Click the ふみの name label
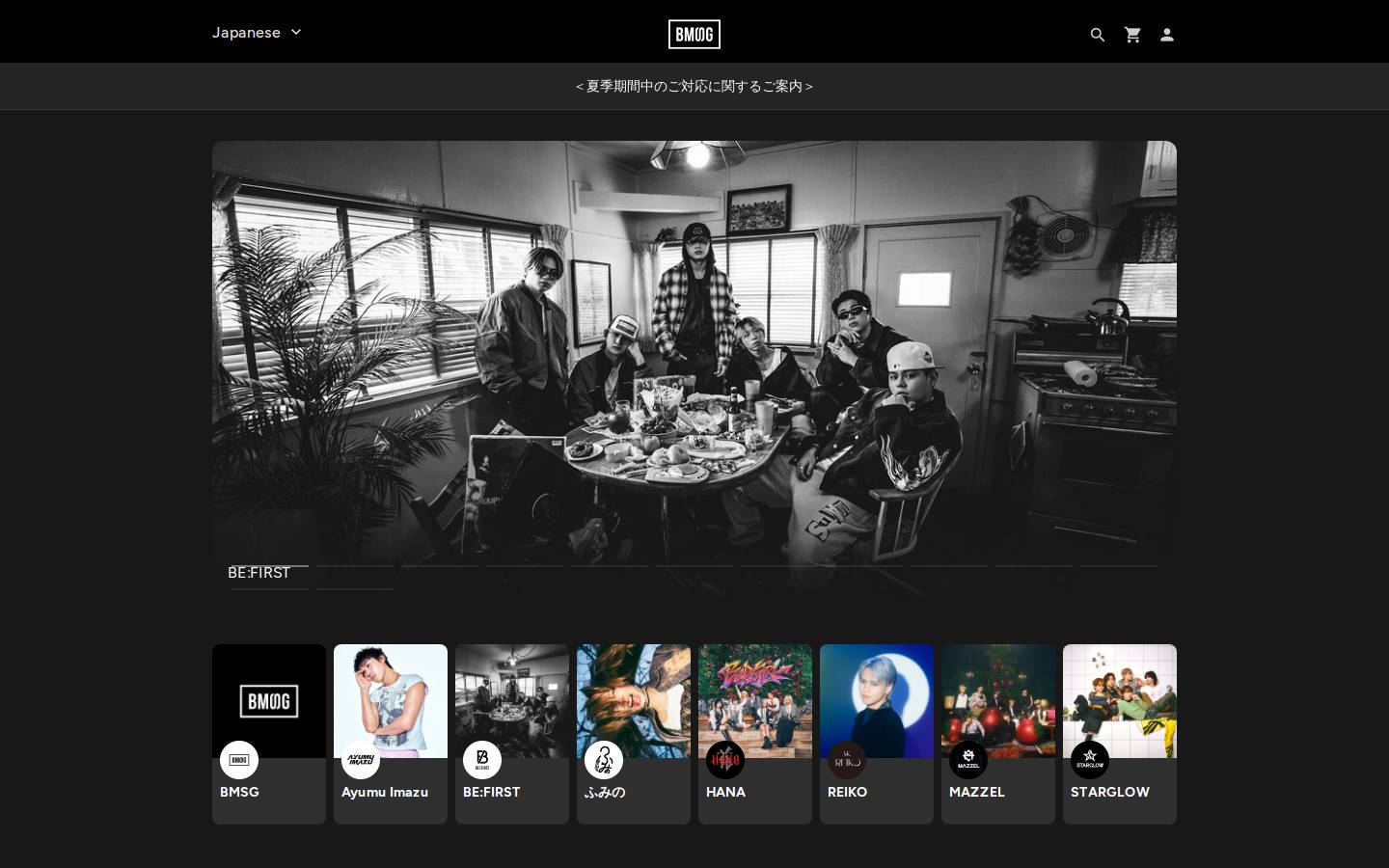Screen dimensions: 1389x868 point(605,792)
